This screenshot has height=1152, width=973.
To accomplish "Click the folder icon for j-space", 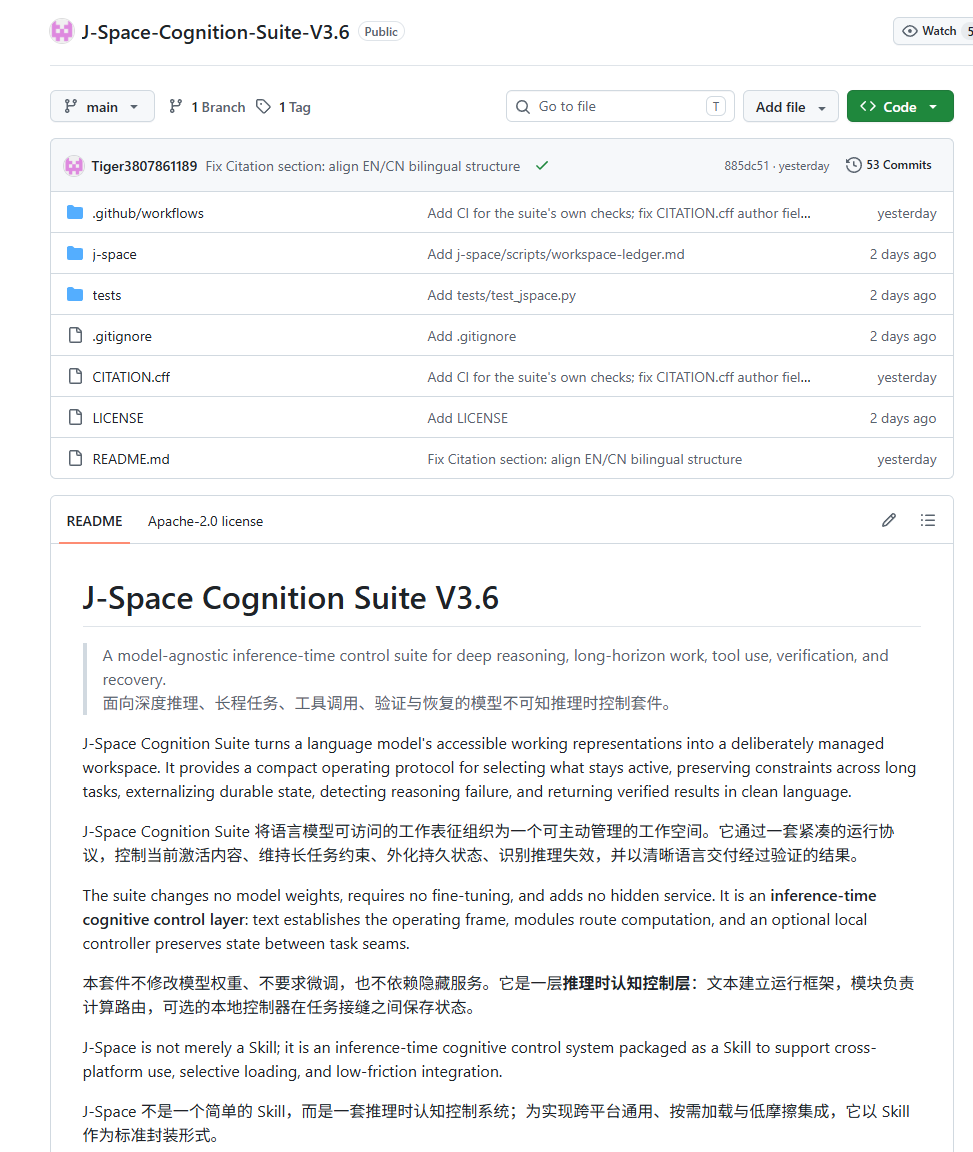I will (x=75, y=253).
